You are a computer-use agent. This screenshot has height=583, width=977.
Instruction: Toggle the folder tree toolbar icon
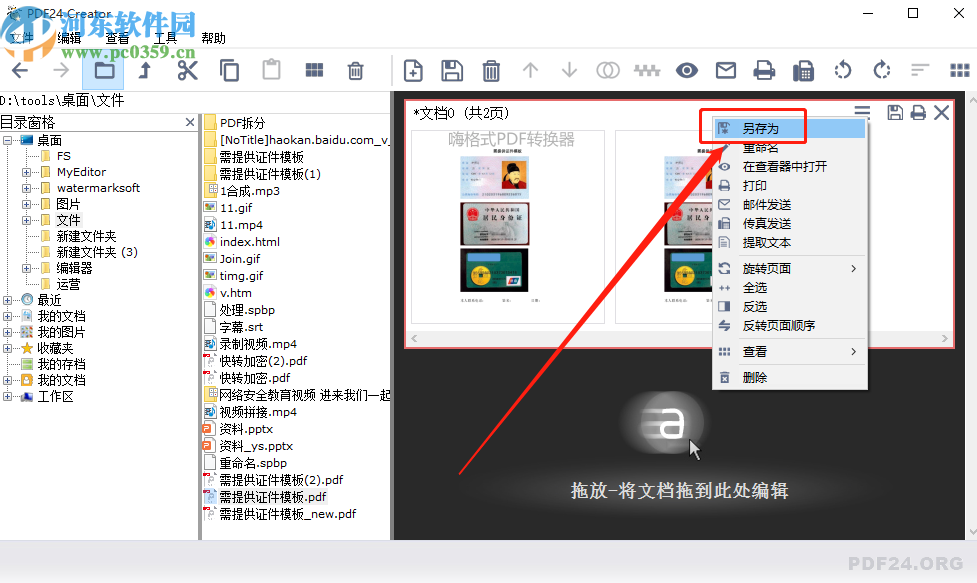[x=104, y=70]
